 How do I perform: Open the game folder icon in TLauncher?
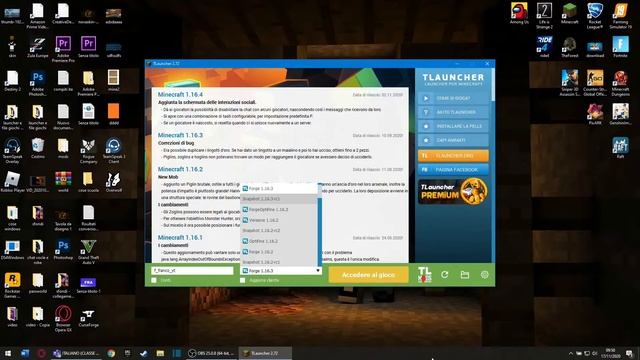click(x=464, y=275)
